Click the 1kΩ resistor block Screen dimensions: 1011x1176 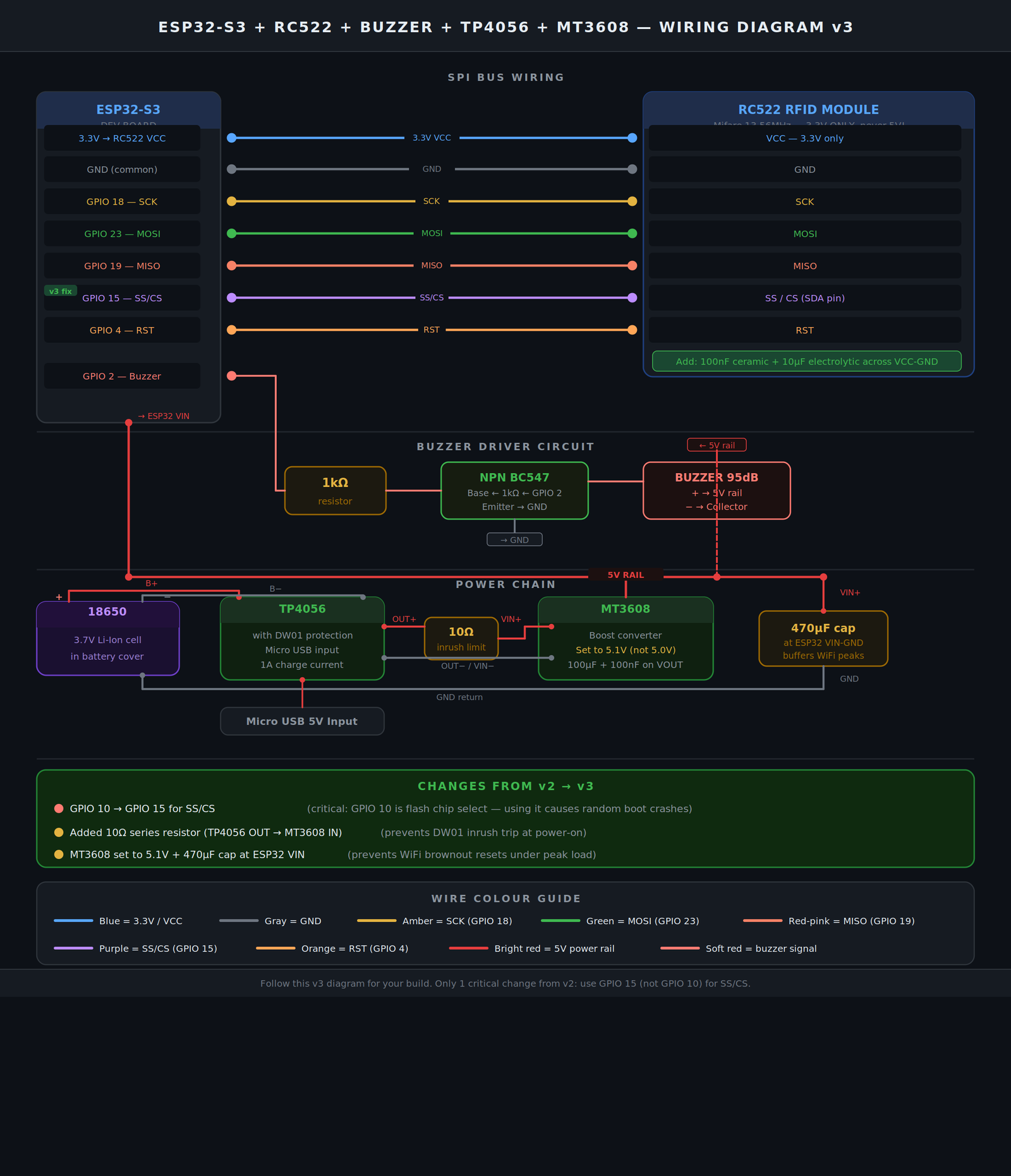pyautogui.click(x=335, y=491)
